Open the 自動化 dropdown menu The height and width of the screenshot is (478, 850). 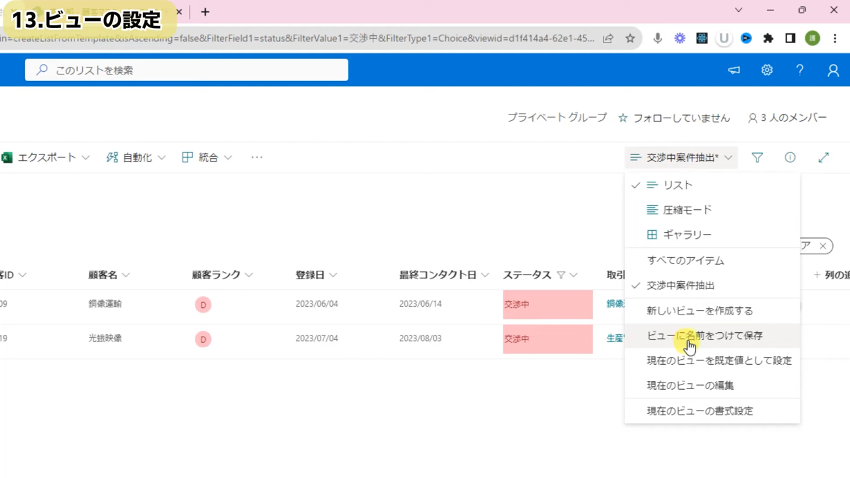tap(137, 158)
